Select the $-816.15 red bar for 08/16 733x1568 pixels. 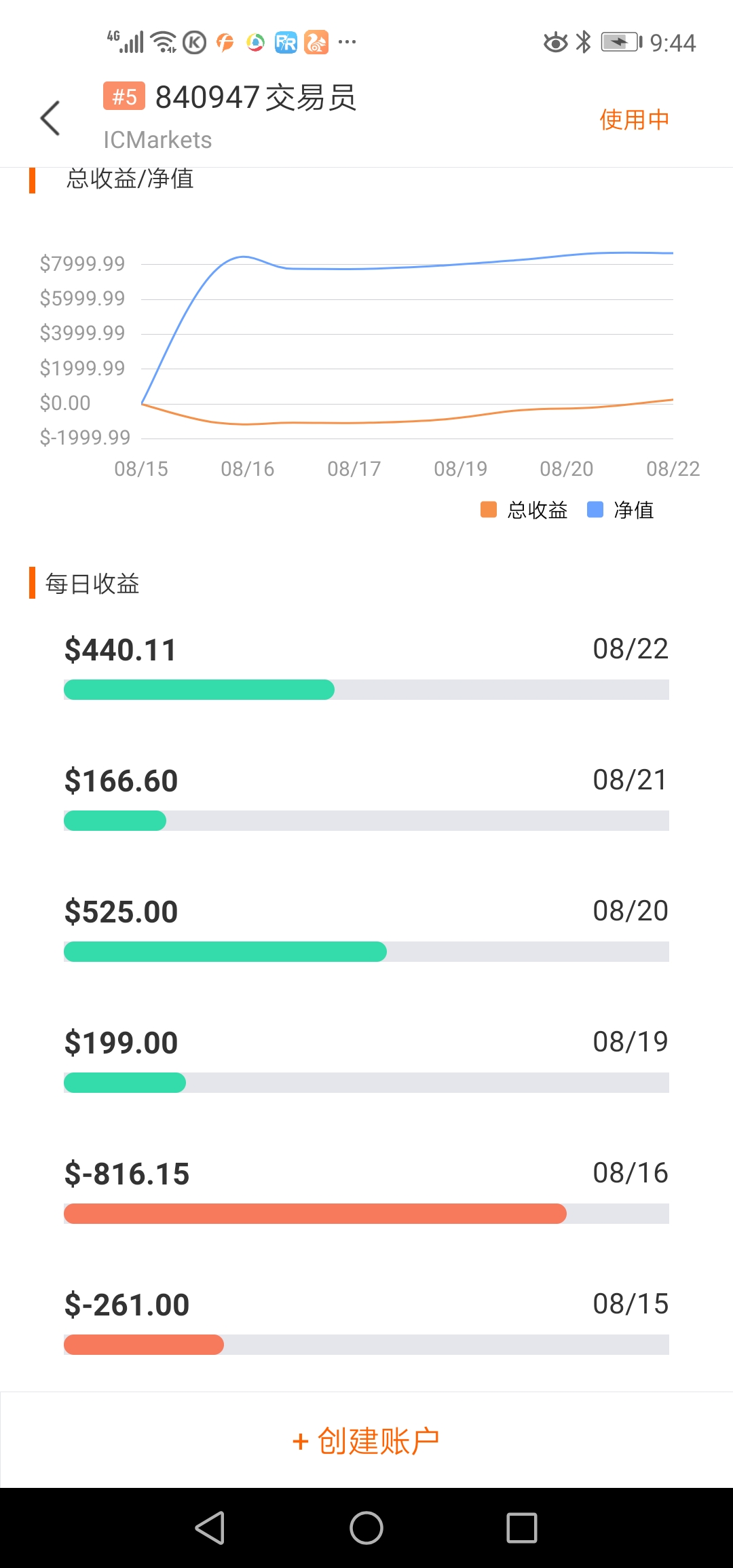[x=315, y=1214]
